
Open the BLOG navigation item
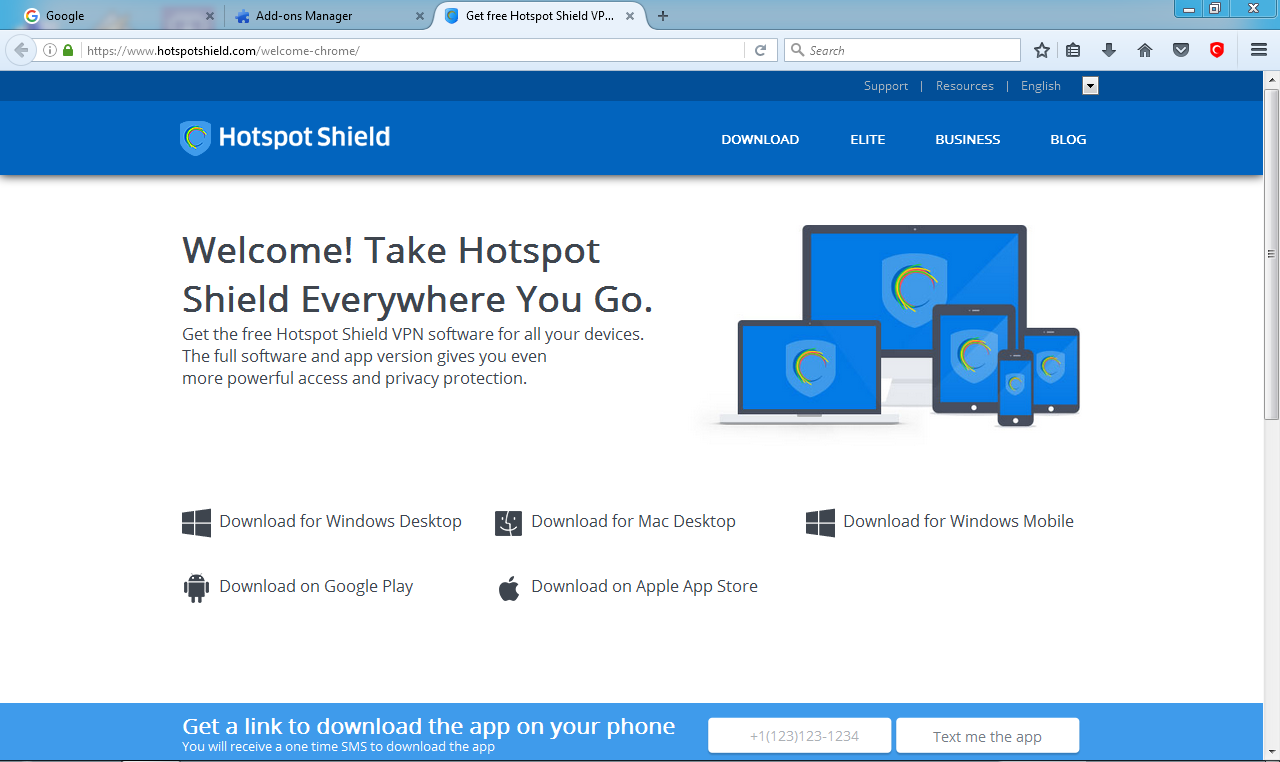(x=1068, y=140)
